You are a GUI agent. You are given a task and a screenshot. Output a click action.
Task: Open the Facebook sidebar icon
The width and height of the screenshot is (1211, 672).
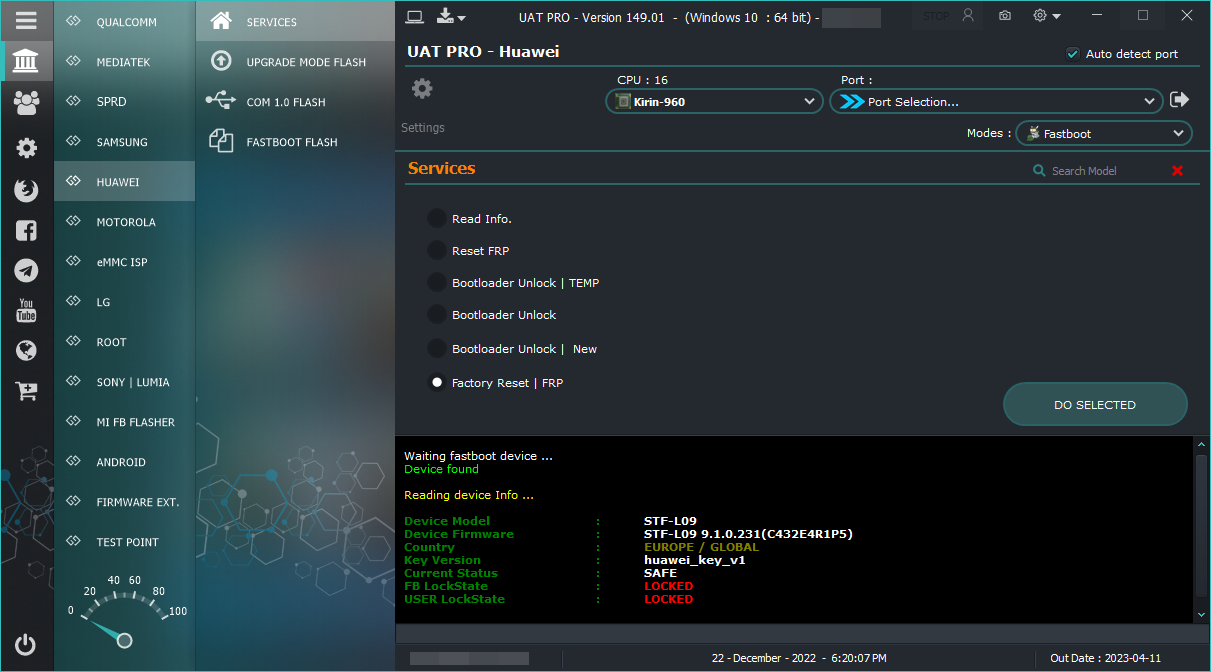click(26, 231)
